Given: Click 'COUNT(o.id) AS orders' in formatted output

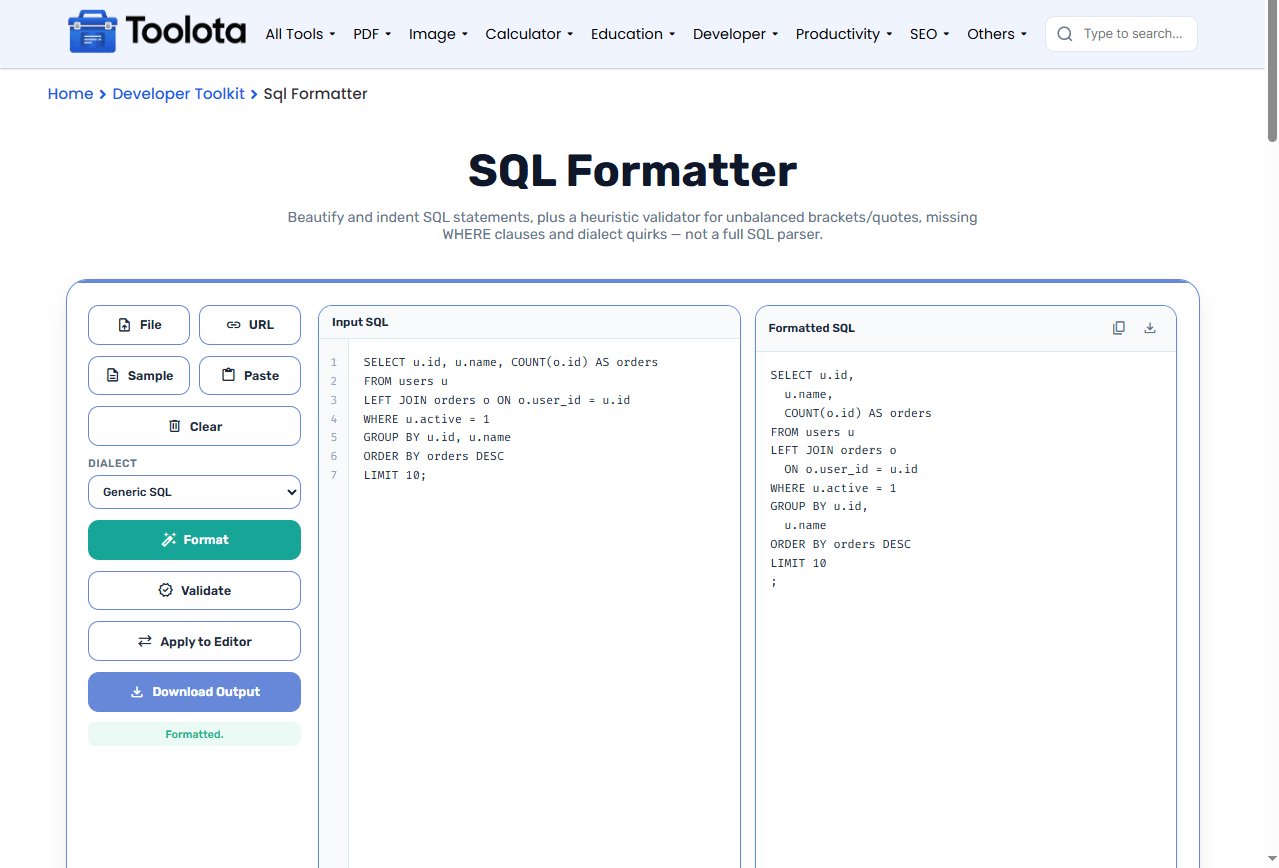Looking at the screenshot, I should [858, 413].
